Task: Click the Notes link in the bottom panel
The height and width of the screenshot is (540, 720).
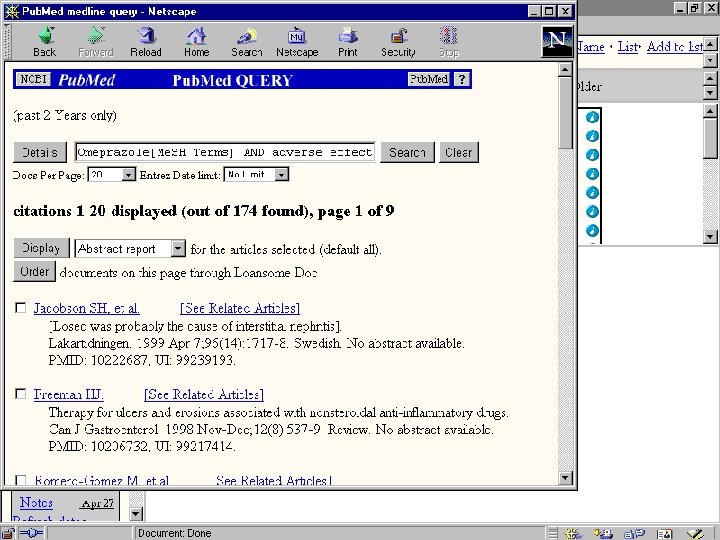Action: 36,503
